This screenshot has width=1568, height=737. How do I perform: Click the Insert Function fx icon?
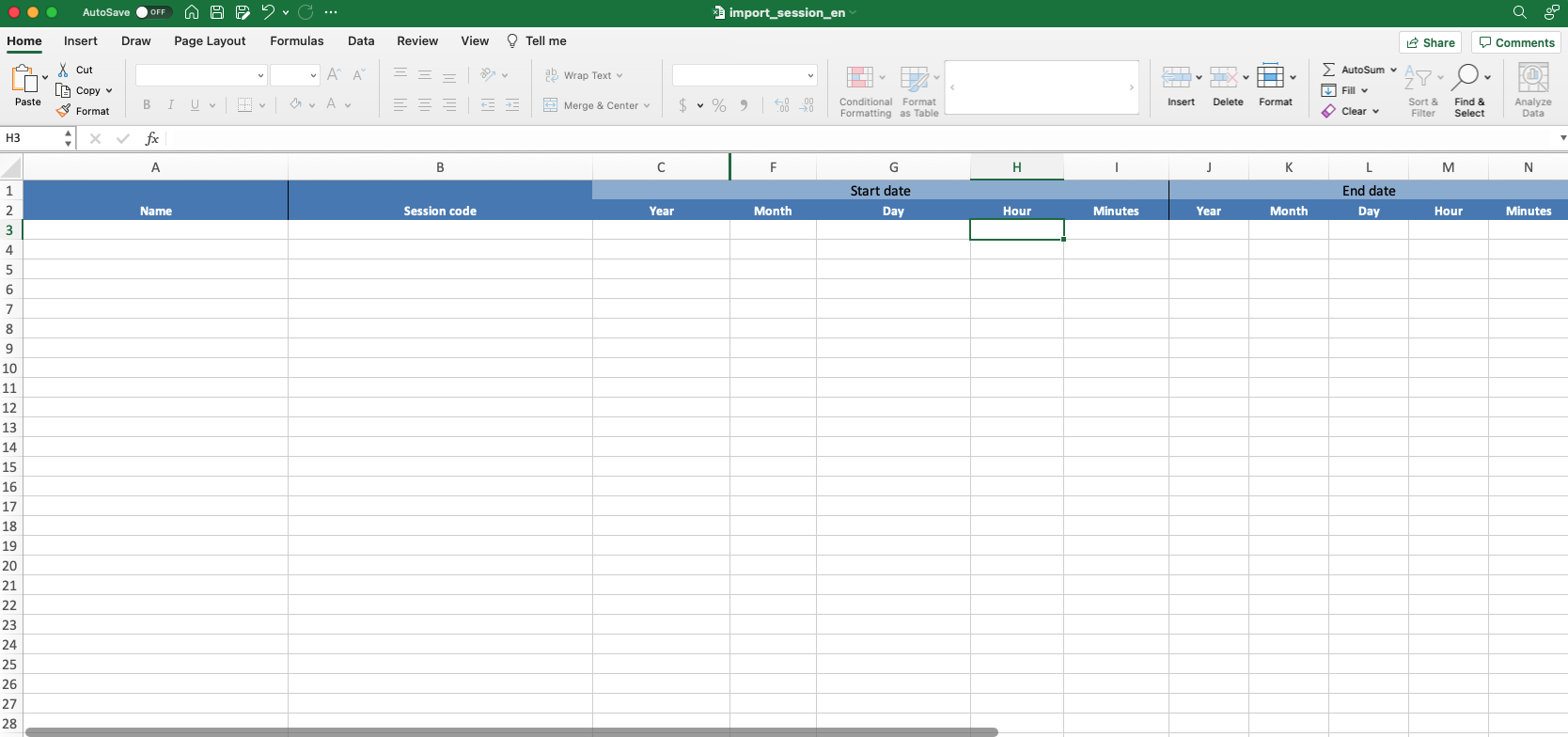pos(151,138)
